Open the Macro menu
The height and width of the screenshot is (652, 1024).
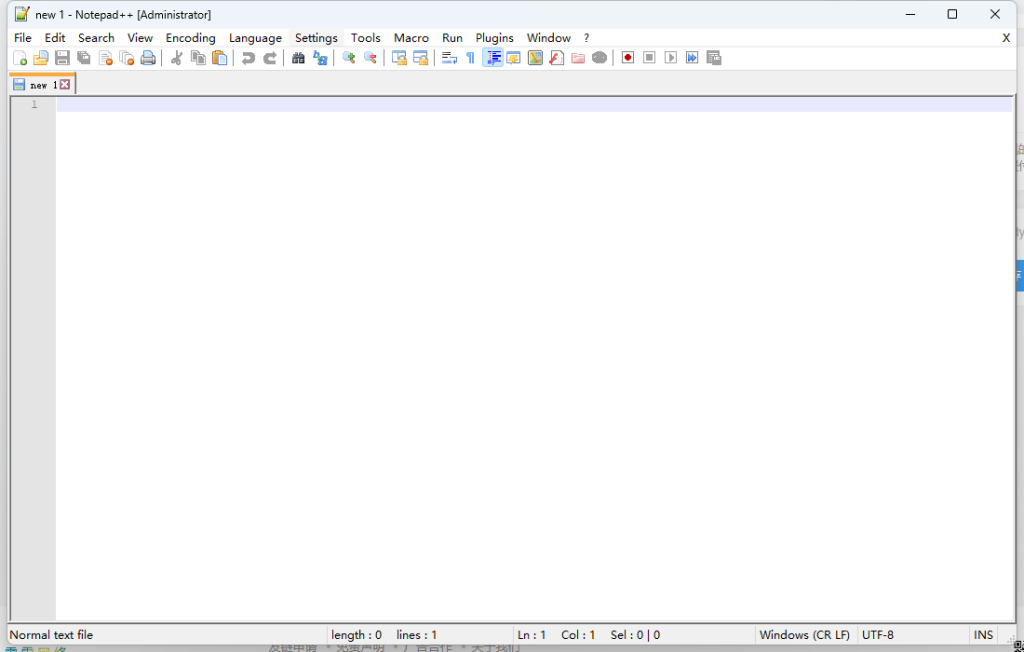(x=411, y=38)
